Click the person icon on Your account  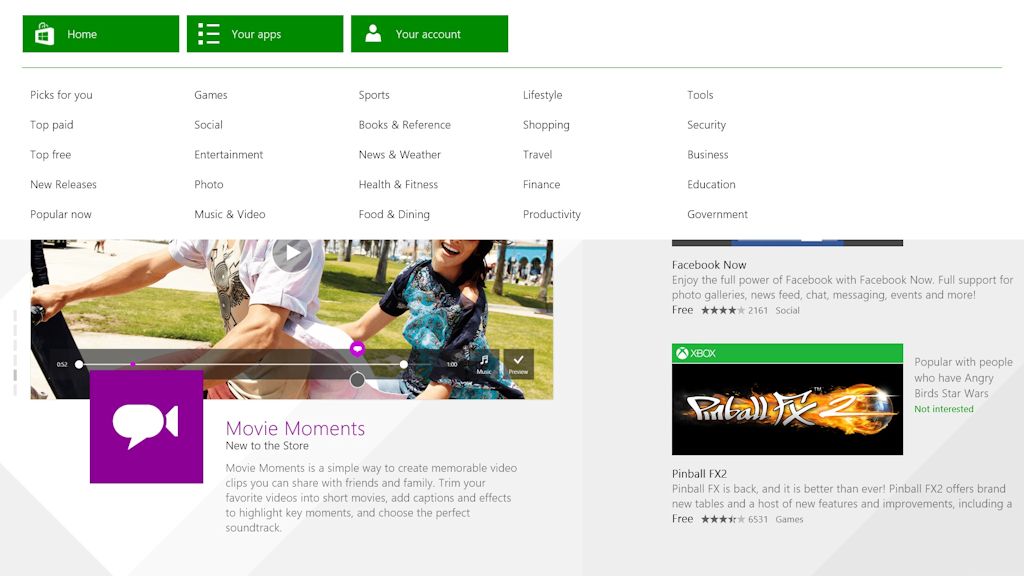[x=373, y=33]
